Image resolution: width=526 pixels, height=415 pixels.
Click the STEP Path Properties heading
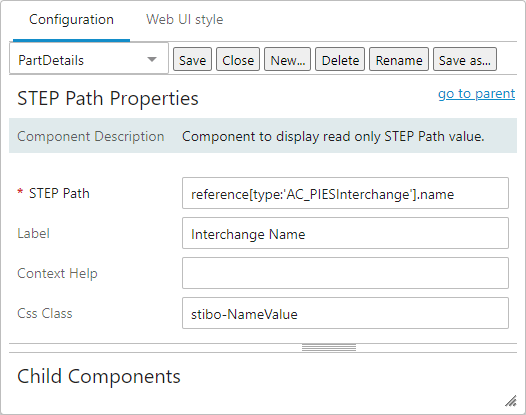click(x=108, y=99)
